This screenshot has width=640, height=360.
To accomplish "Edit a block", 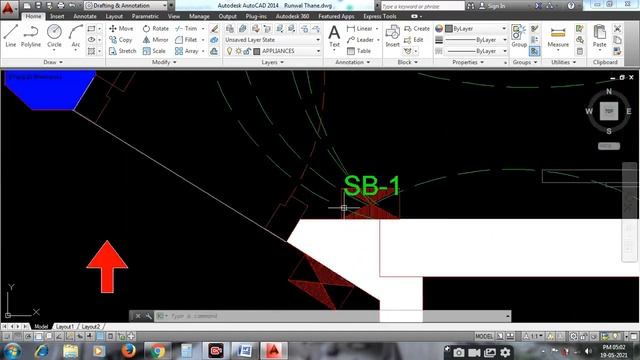I will (413, 40).
